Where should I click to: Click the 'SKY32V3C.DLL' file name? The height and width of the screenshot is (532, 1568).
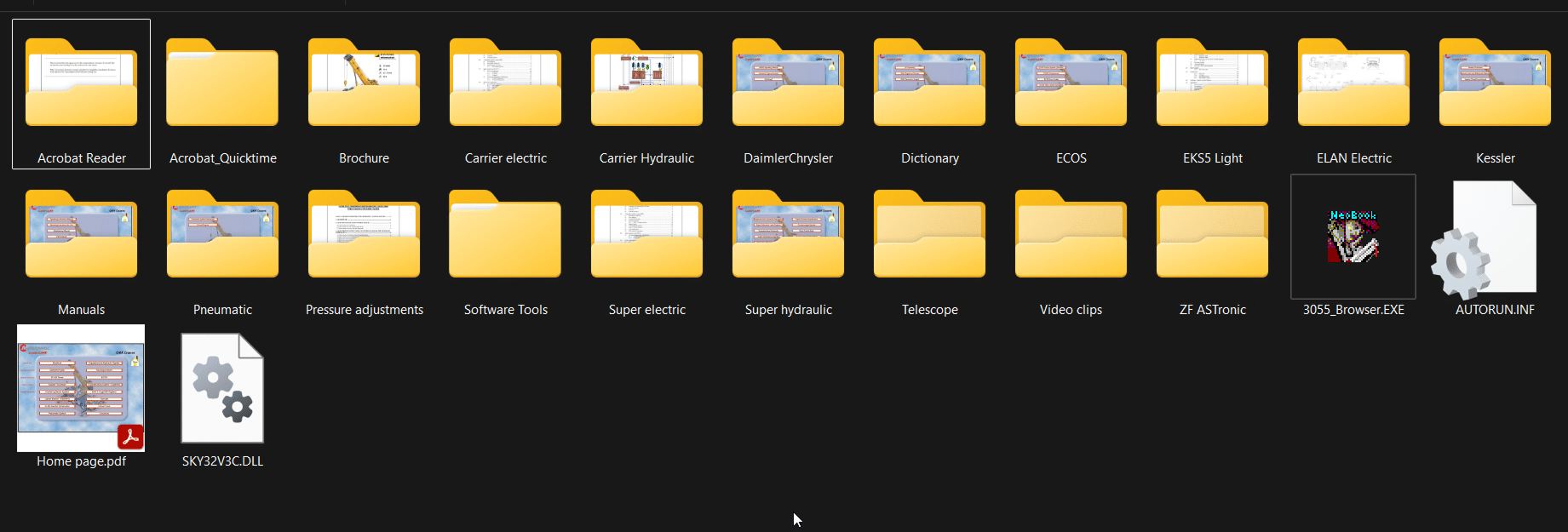point(223,461)
